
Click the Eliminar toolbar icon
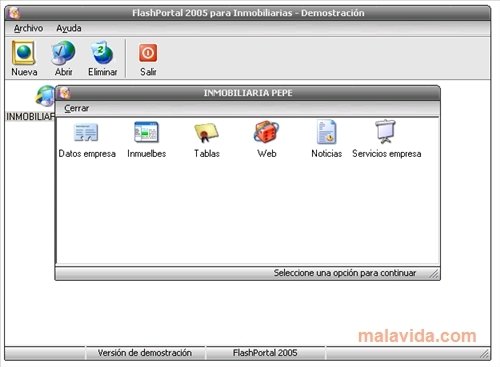tap(102, 53)
